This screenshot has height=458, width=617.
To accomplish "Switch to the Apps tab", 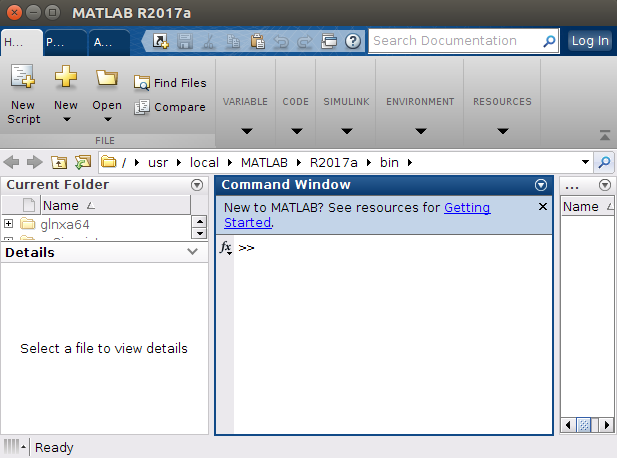I will pyautogui.click(x=109, y=42).
